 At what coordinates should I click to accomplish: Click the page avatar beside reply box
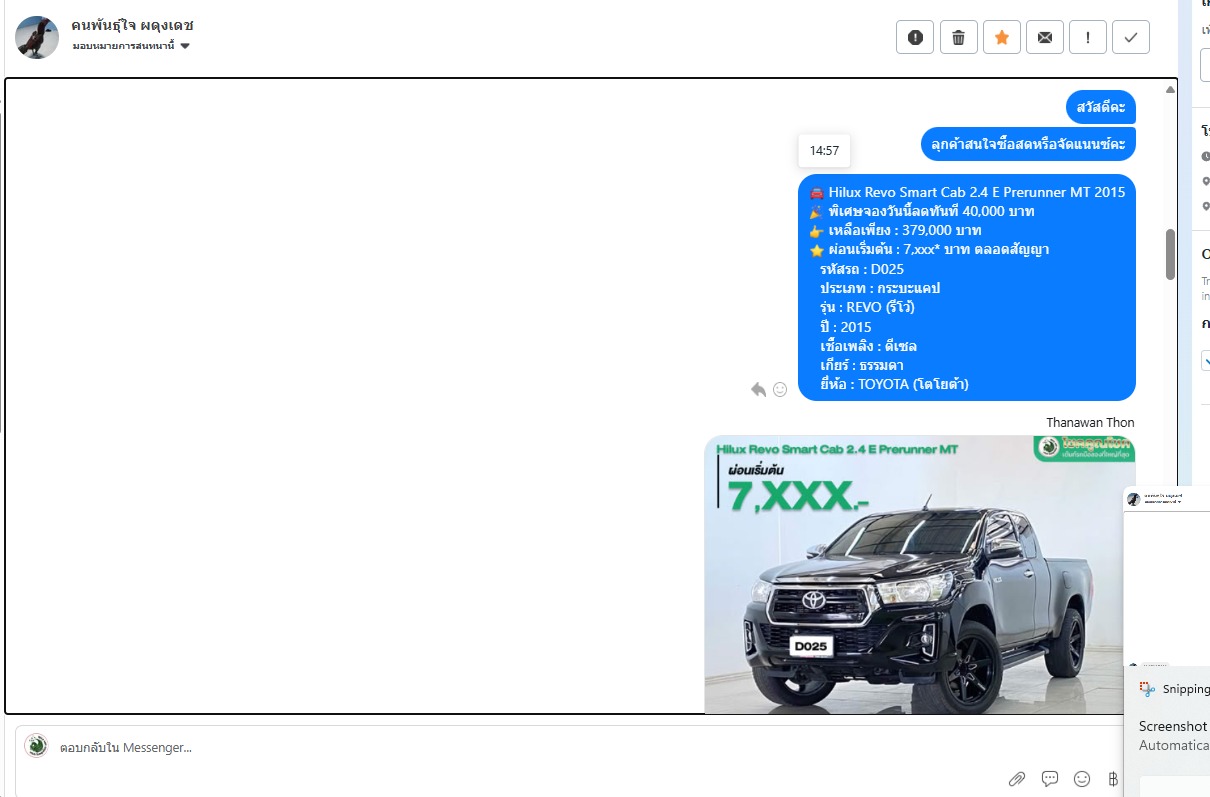tap(37, 745)
